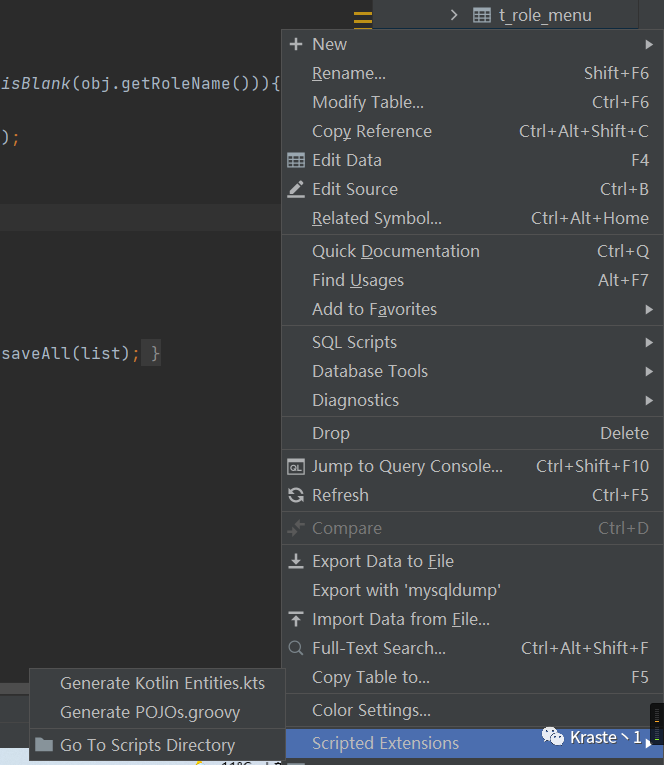The width and height of the screenshot is (664, 765).
Task: Select Generate Kotlin Entities.kts
Action: tap(162, 683)
